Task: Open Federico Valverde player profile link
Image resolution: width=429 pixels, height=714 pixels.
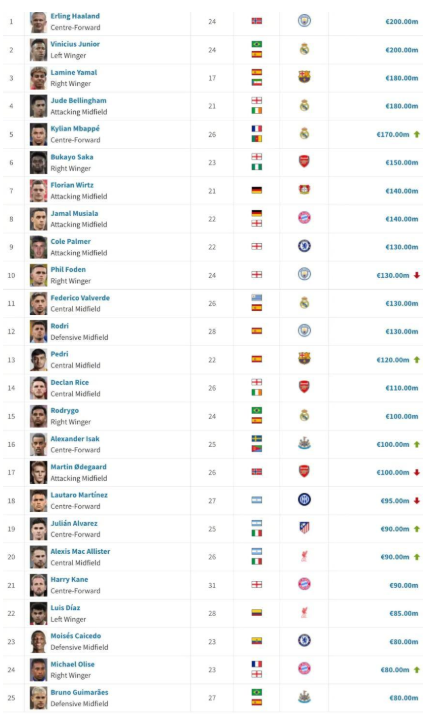Action: 80,297
